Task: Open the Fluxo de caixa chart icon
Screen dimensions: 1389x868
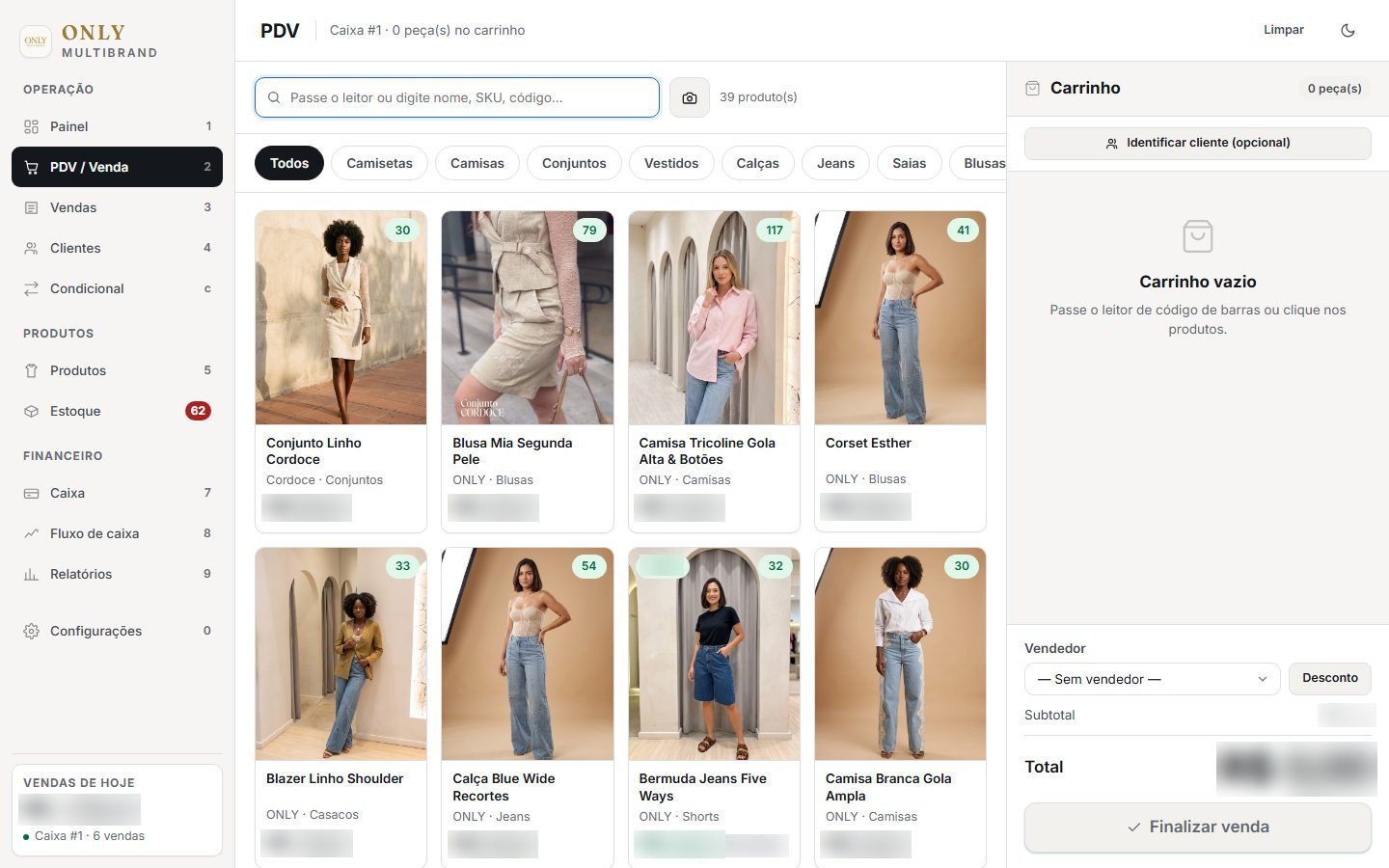Action: pos(31,533)
